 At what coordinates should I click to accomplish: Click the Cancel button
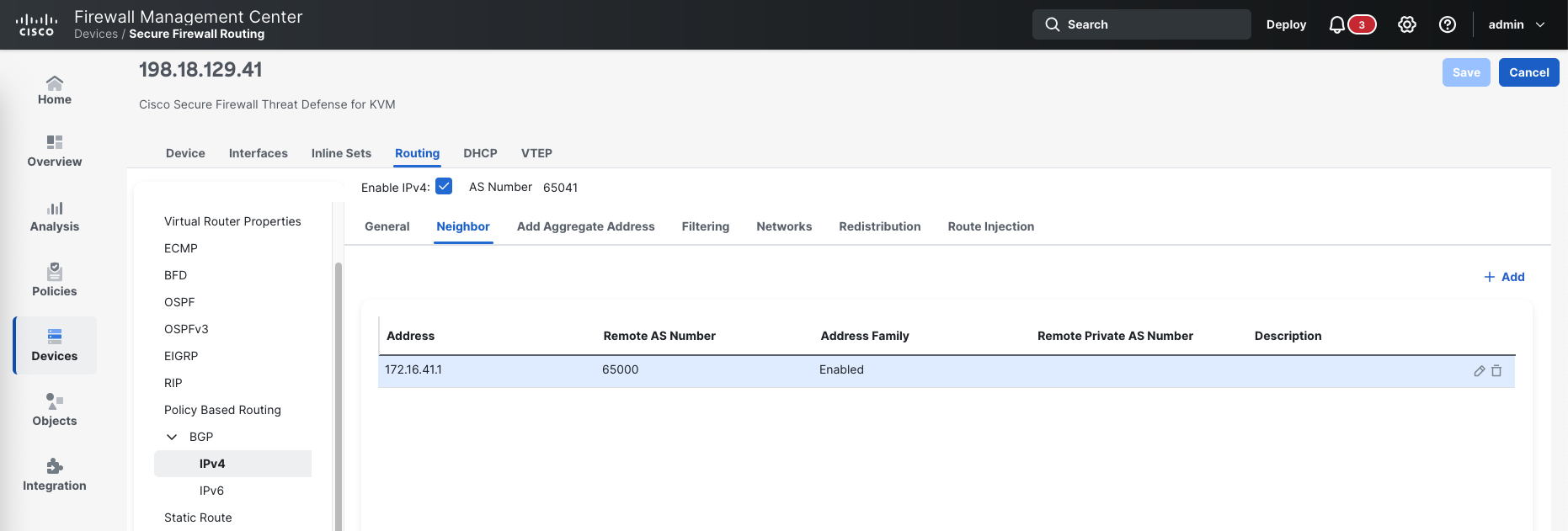coord(1528,72)
